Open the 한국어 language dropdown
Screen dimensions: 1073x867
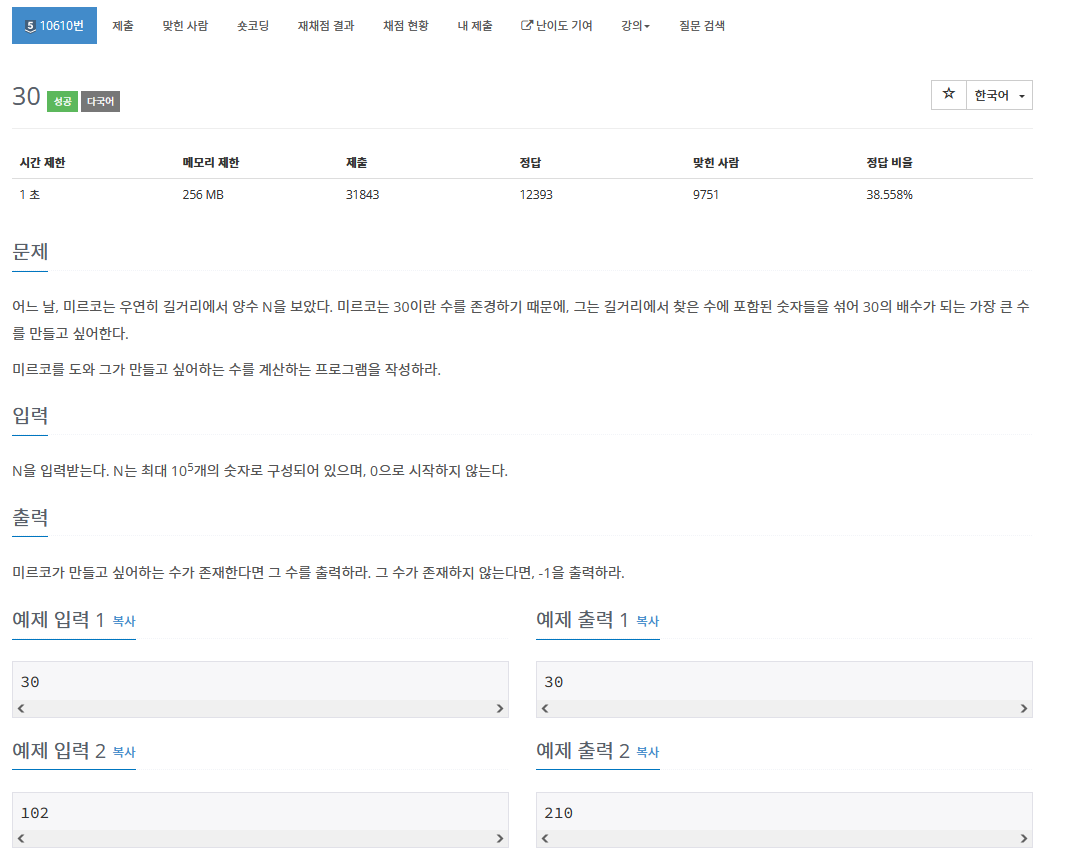click(992, 94)
